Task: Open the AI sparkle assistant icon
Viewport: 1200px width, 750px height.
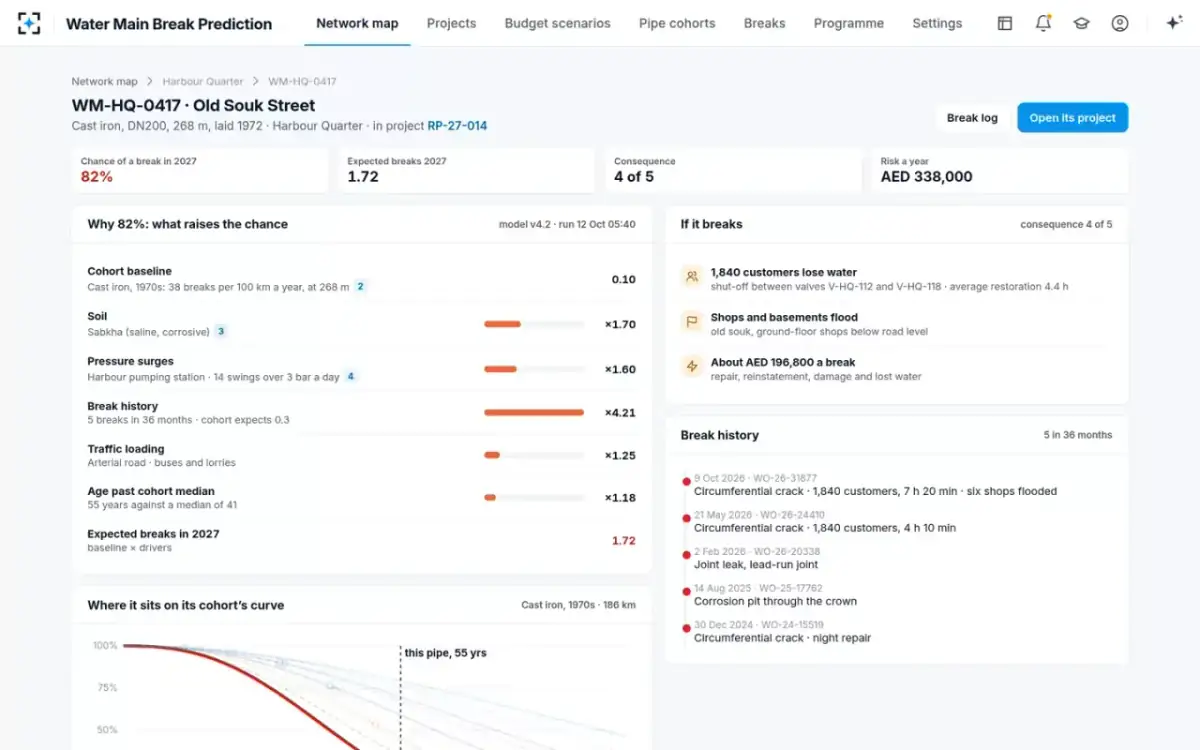Action: point(1174,23)
